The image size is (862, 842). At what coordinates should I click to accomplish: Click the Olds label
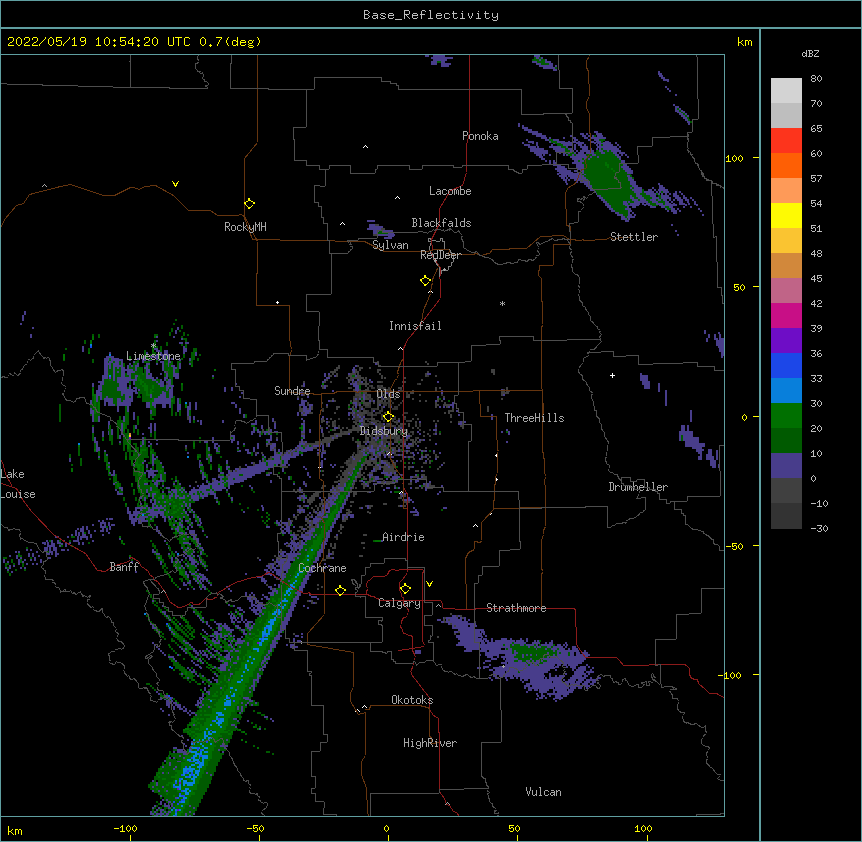coord(388,394)
